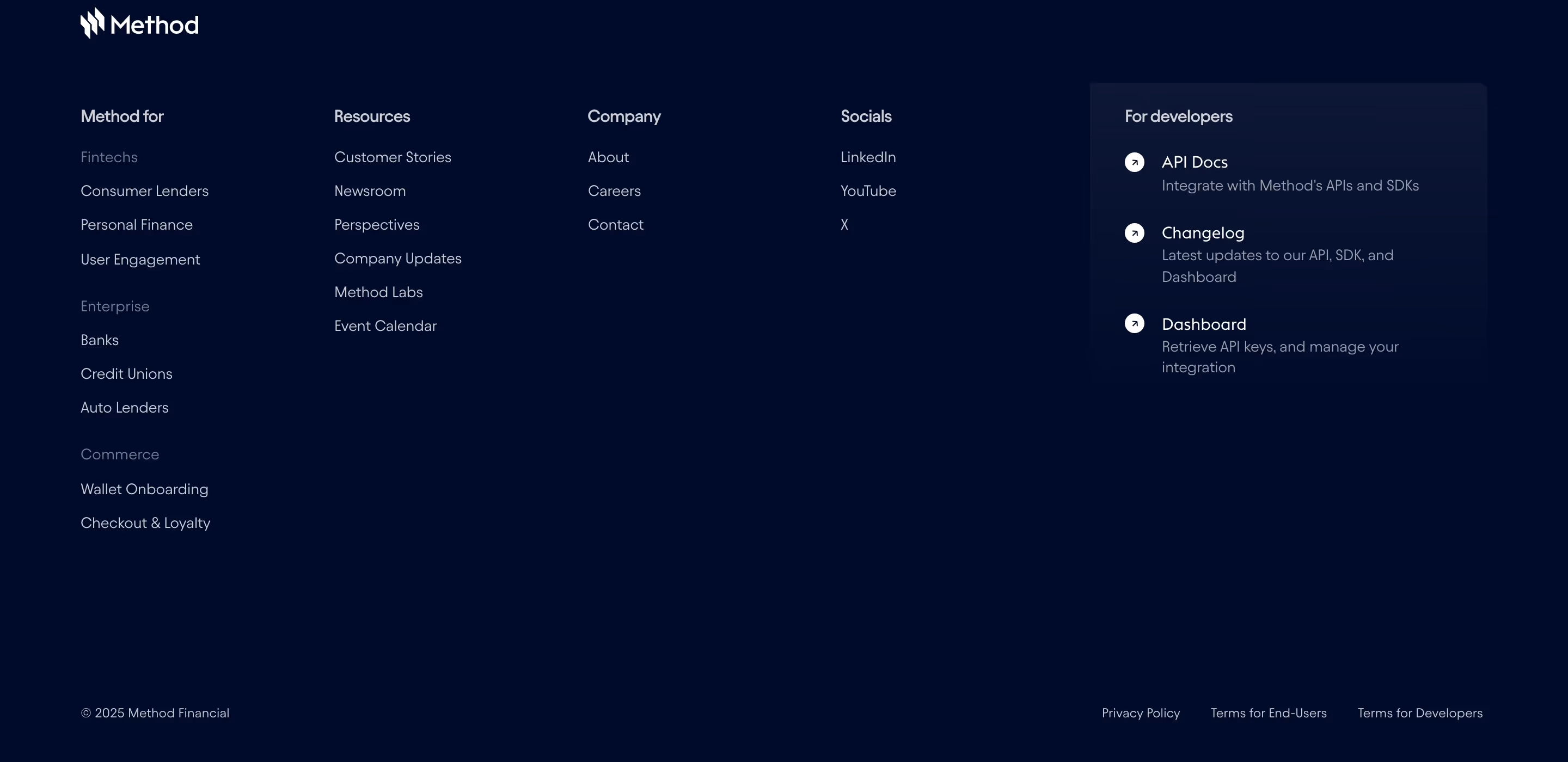
Task: Open the Banks page
Action: 99,340
